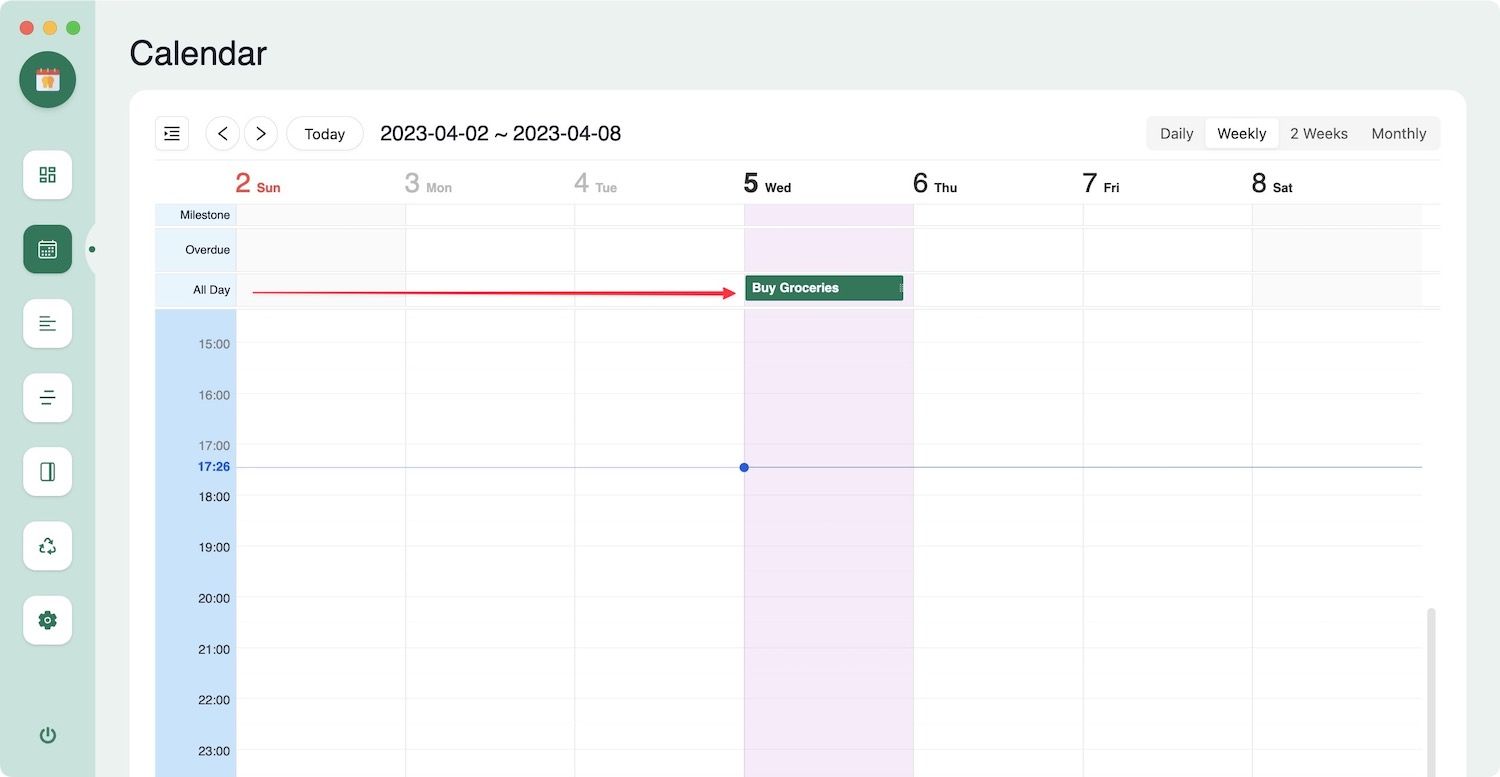Open the recycle icon in sidebar

tap(47, 546)
